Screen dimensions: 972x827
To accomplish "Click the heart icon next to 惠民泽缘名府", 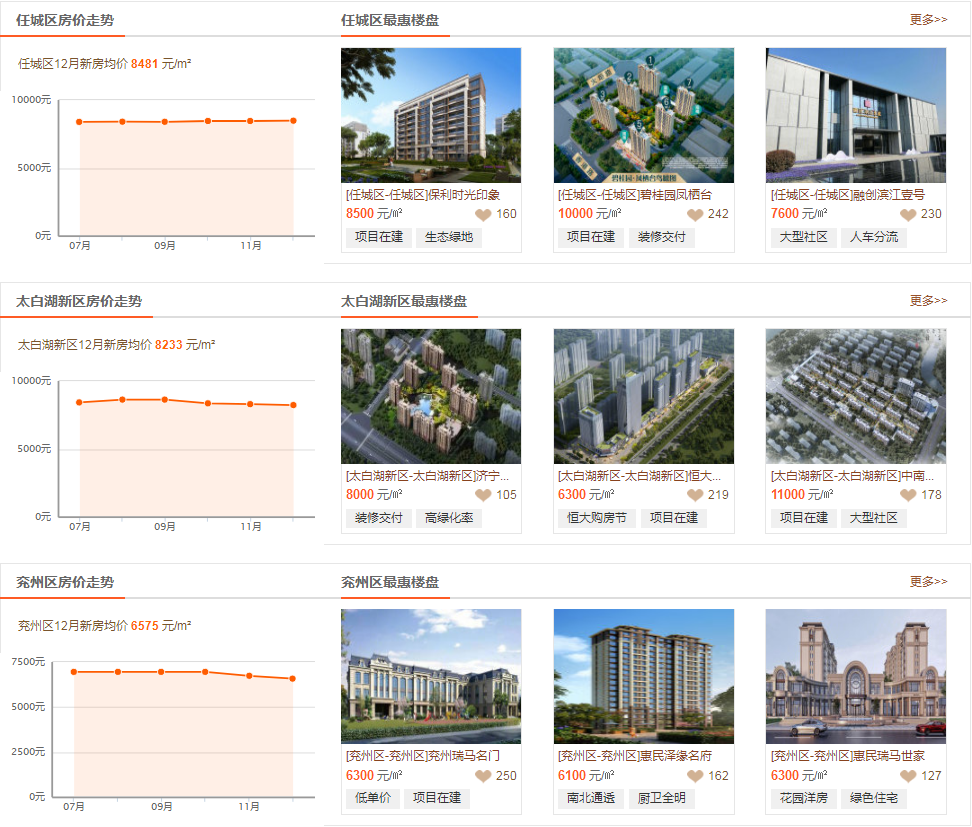I will (696, 775).
